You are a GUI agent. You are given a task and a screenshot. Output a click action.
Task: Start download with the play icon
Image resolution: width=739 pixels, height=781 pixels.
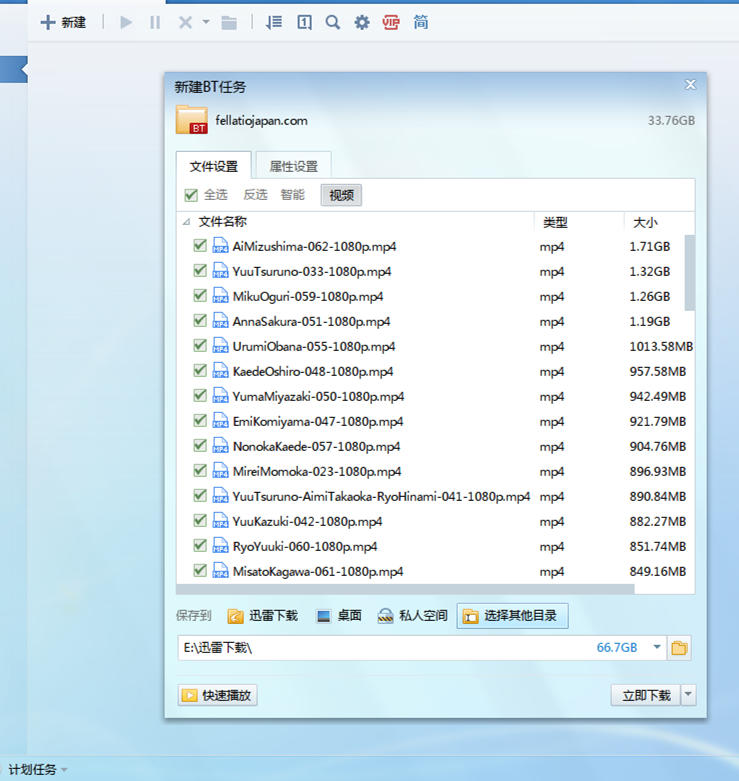[x=126, y=22]
